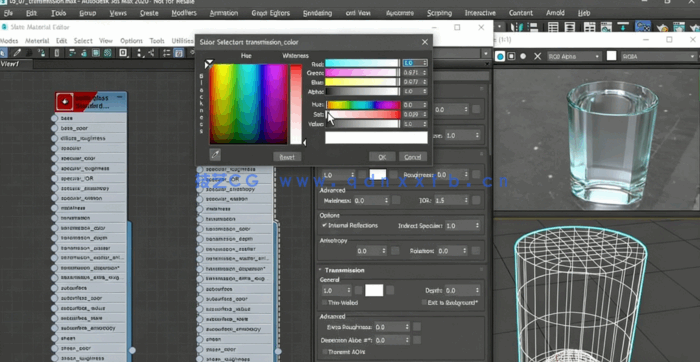Toggle the Internal Reflections checkbox
The image size is (700, 362).
point(325,225)
